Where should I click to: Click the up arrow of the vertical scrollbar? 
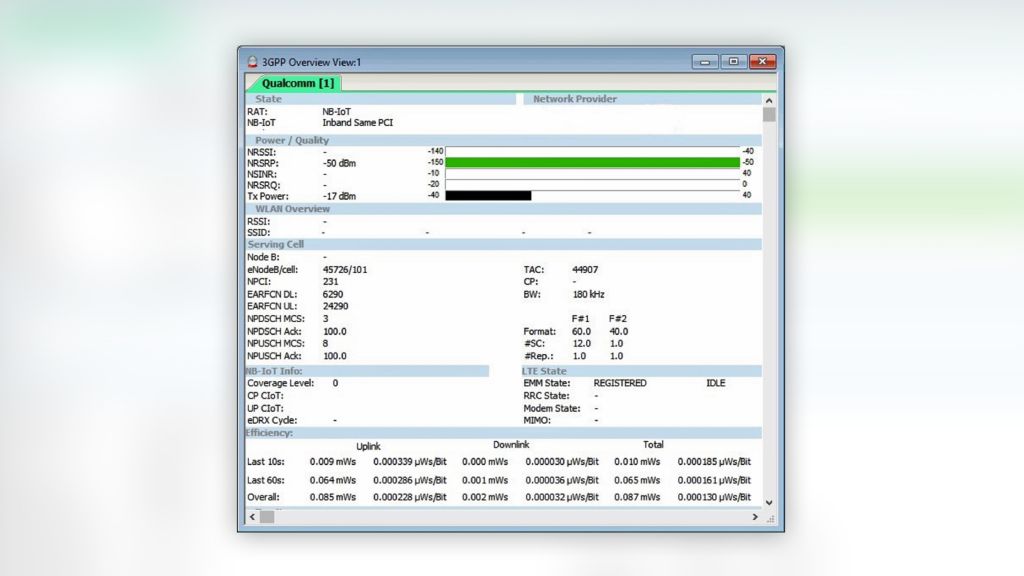click(769, 100)
